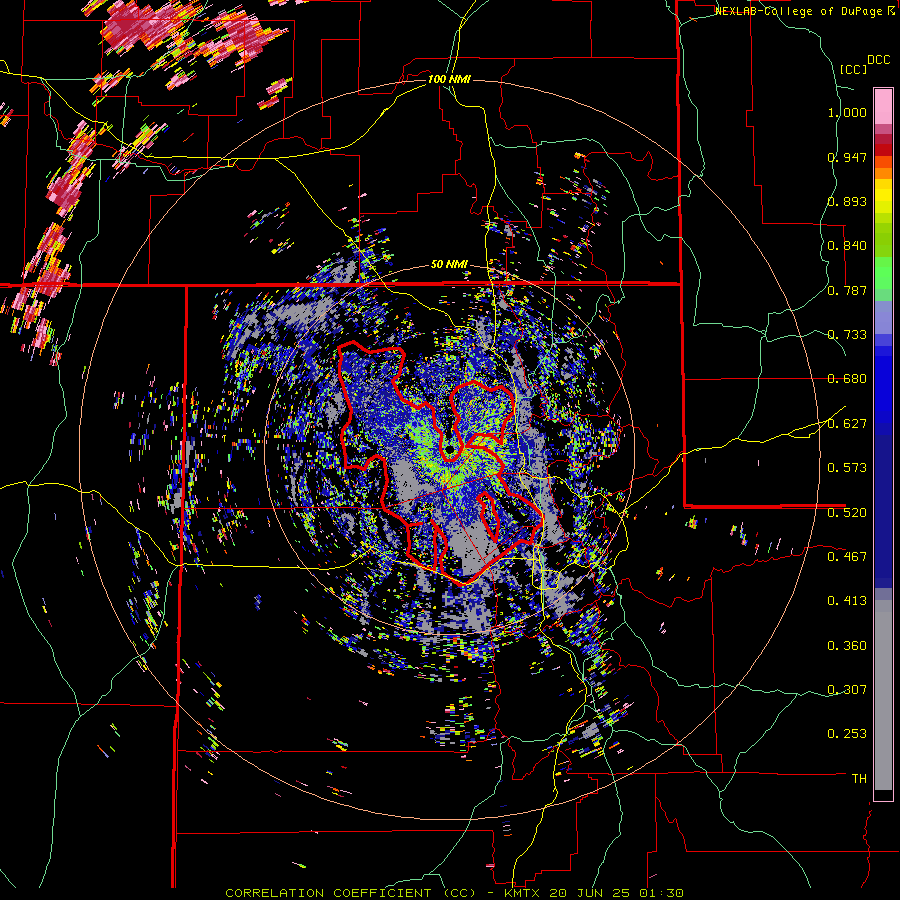Click the KMTX radar station identifier
Image resolution: width=900 pixels, height=900 pixels.
point(523,893)
